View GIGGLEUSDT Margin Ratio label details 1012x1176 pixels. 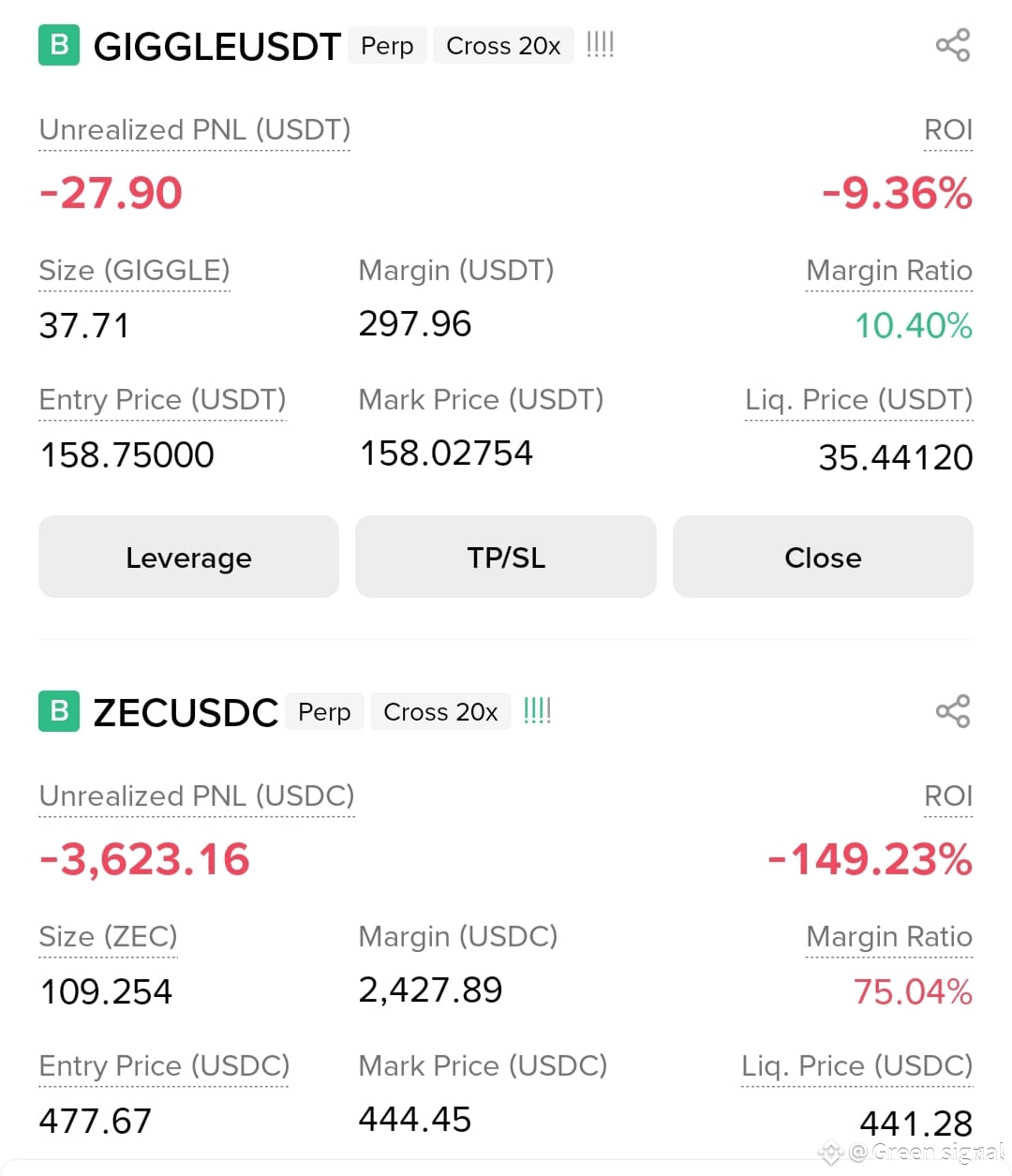pyautogui.click(x=889, y=271)
